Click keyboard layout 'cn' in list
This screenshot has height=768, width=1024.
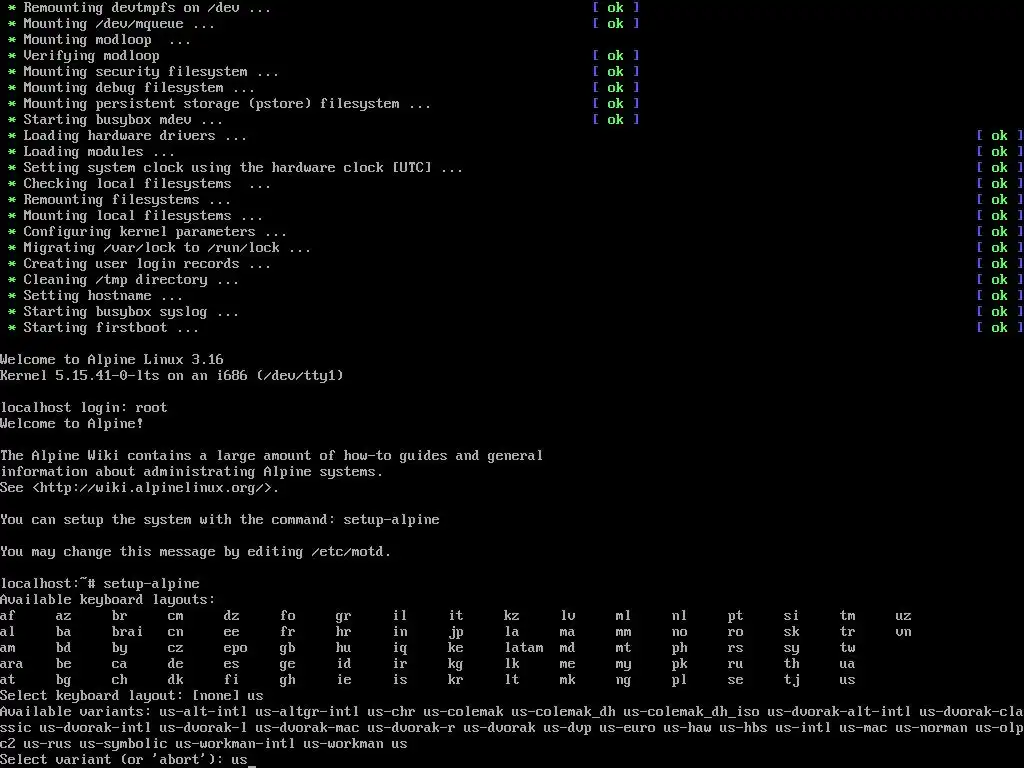(x=175, y=632)
